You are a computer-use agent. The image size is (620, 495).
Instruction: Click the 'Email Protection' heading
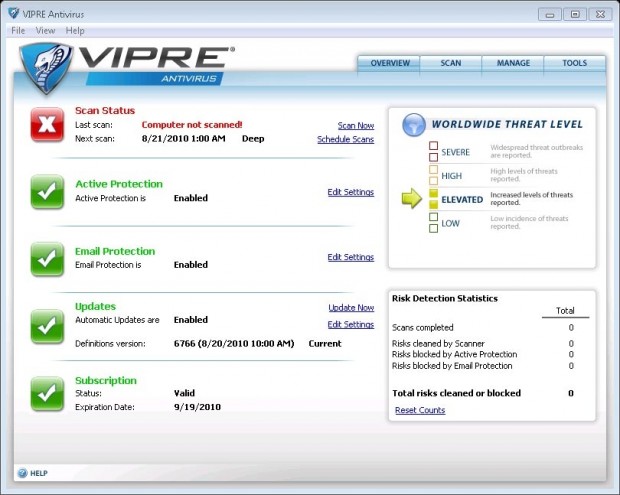click(x=115, y=251)
